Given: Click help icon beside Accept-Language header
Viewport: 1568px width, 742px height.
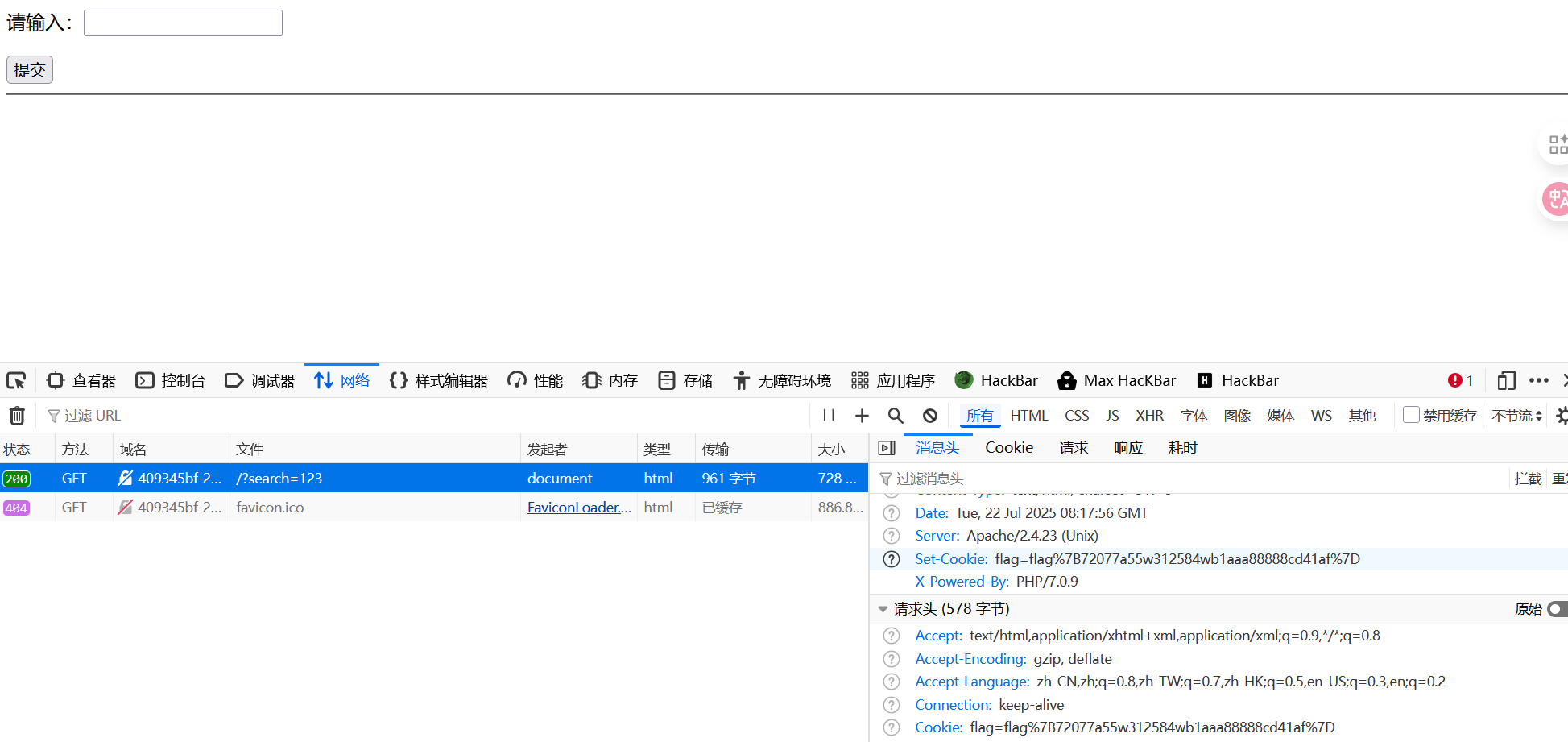Looking at the screenshot, I should click(892, 682).
